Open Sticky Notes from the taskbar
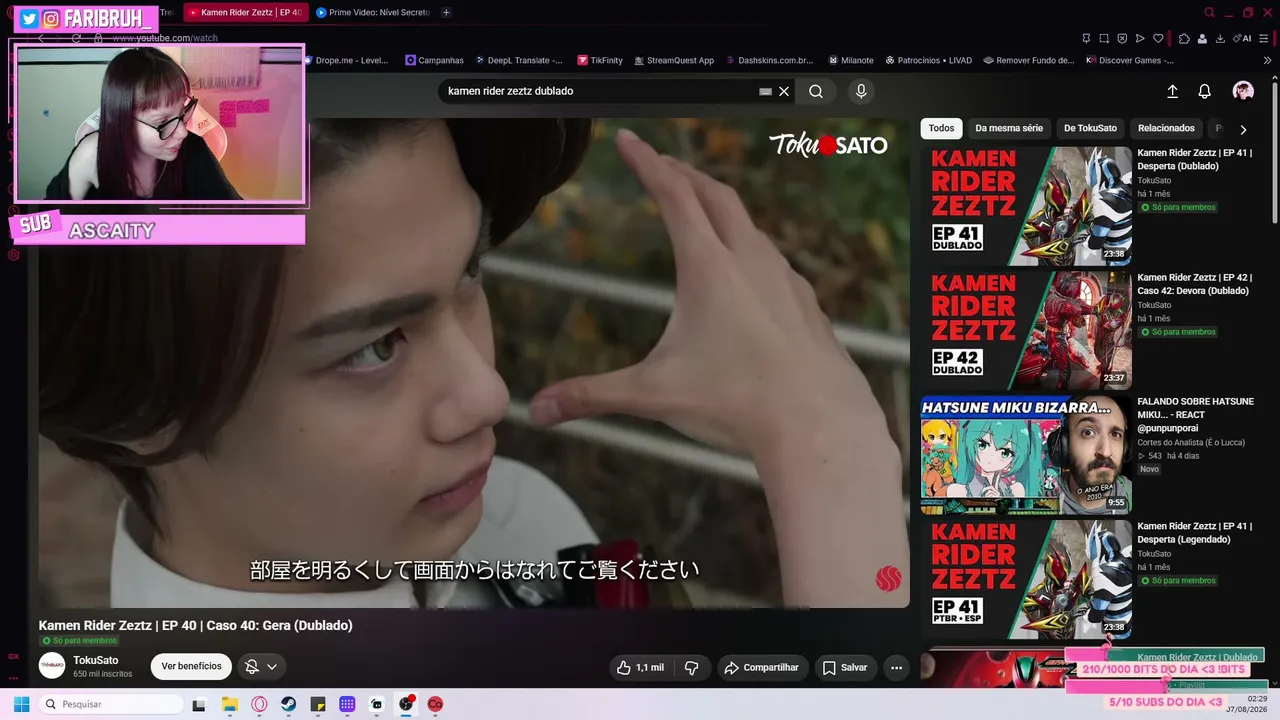Image resolution: width=1280 pixels, height=720 pixels. pyautogui.click(x=318, y=704)
